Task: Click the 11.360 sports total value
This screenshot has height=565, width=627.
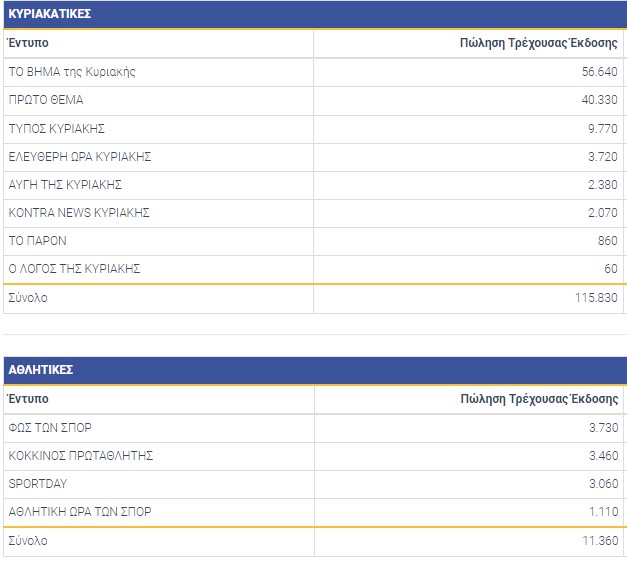Action: [x=599, y=541]
